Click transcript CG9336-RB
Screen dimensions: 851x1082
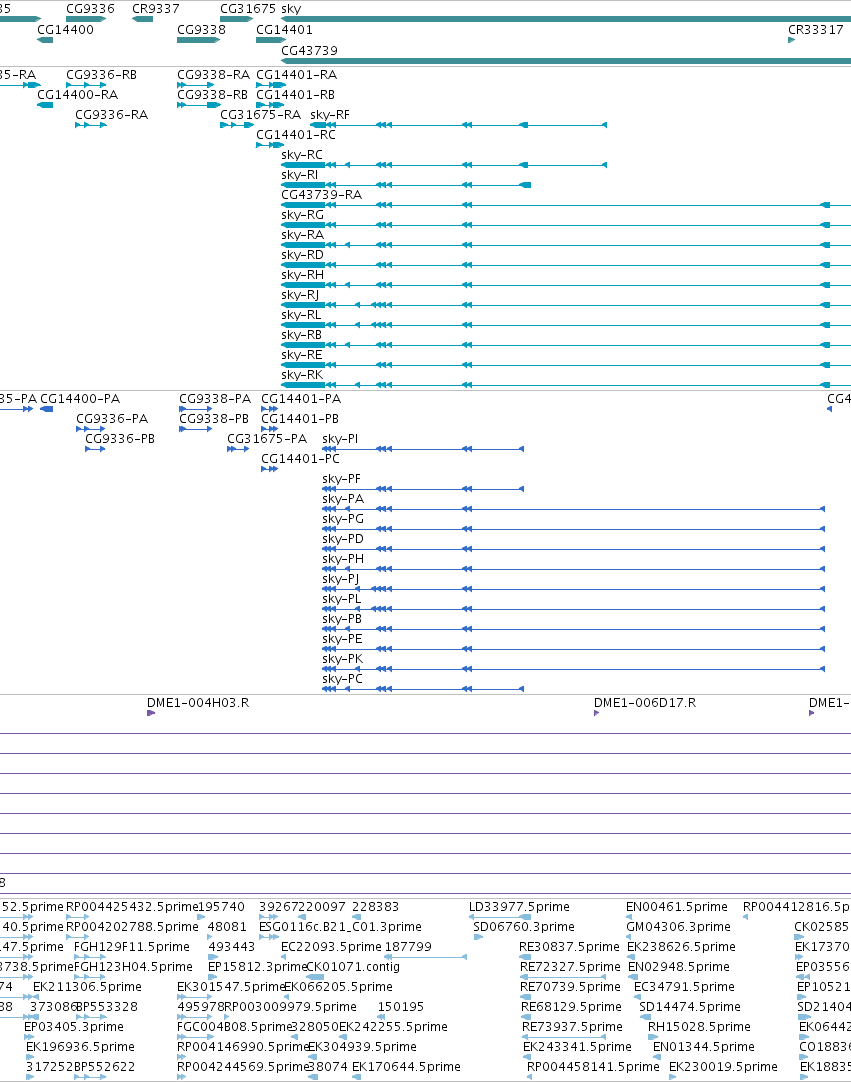pos(101,75)
